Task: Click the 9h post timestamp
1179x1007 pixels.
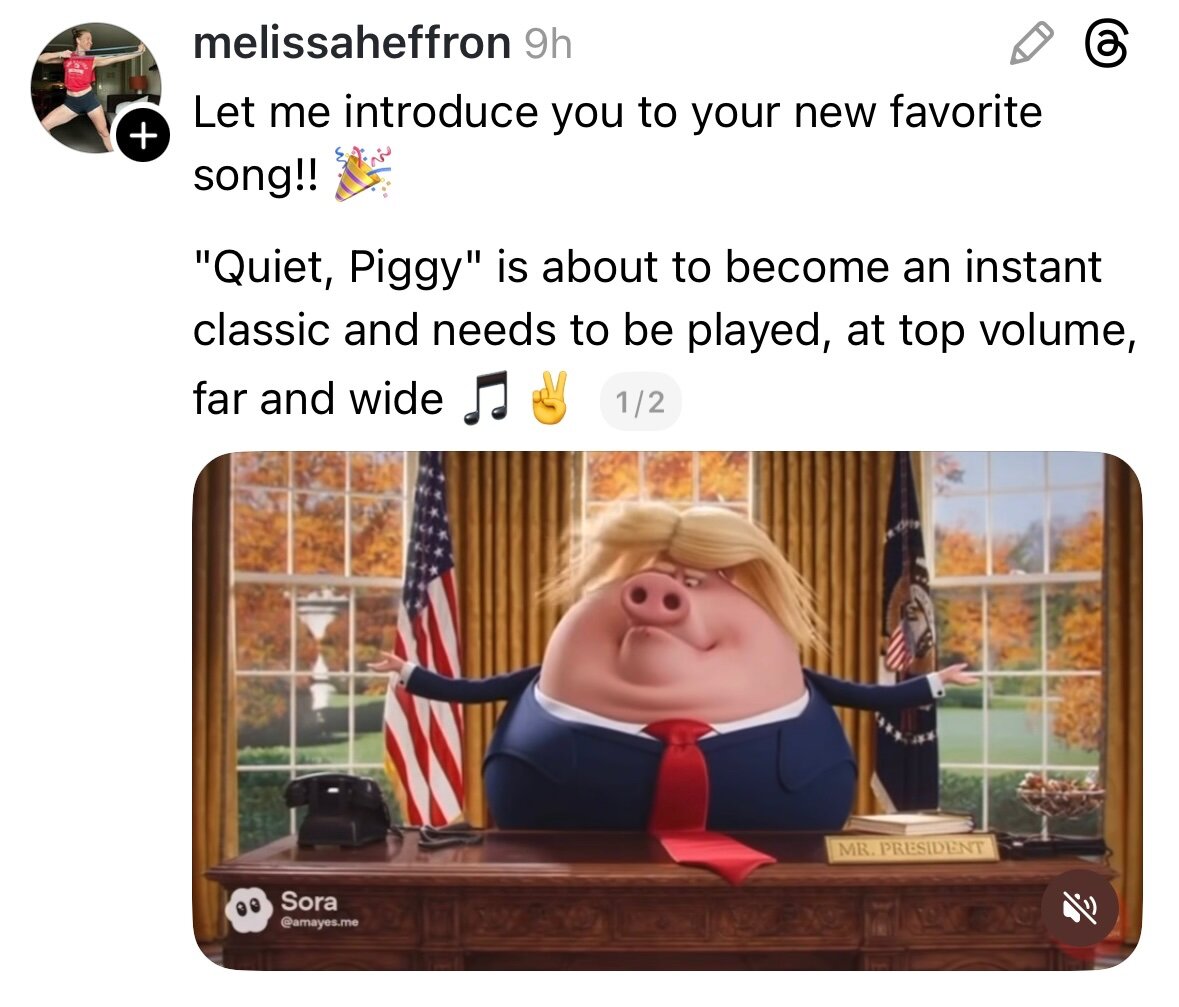Action: click(x=548, y=44)
